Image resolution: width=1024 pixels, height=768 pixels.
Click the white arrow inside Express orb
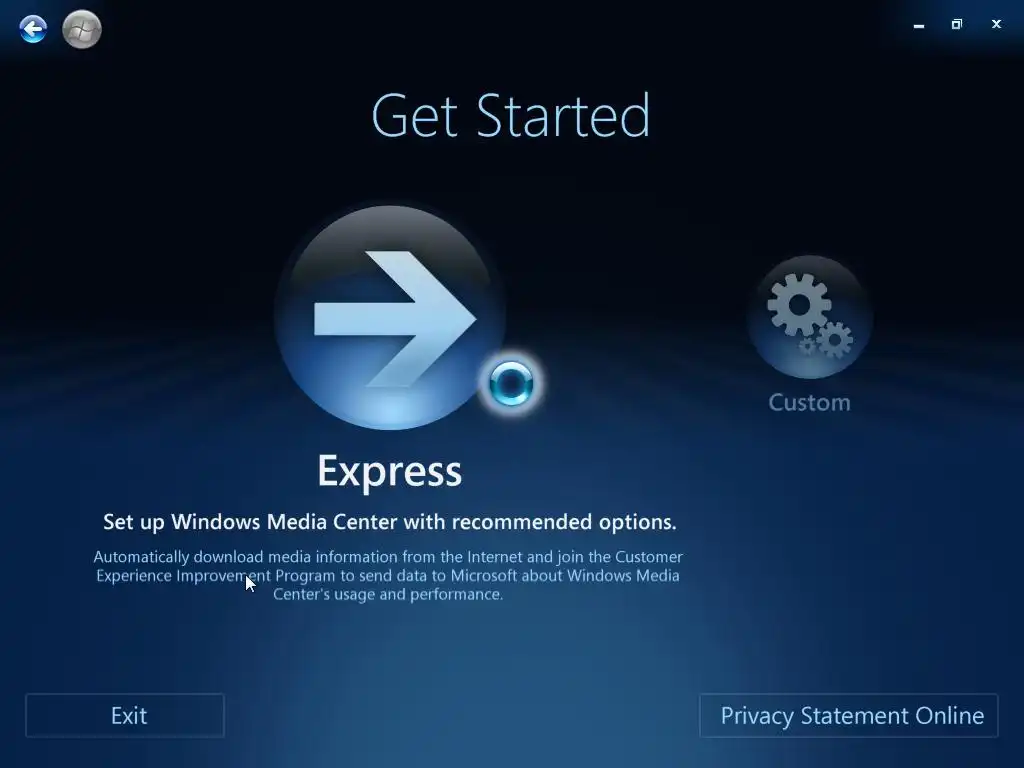(x=395, y=319)
